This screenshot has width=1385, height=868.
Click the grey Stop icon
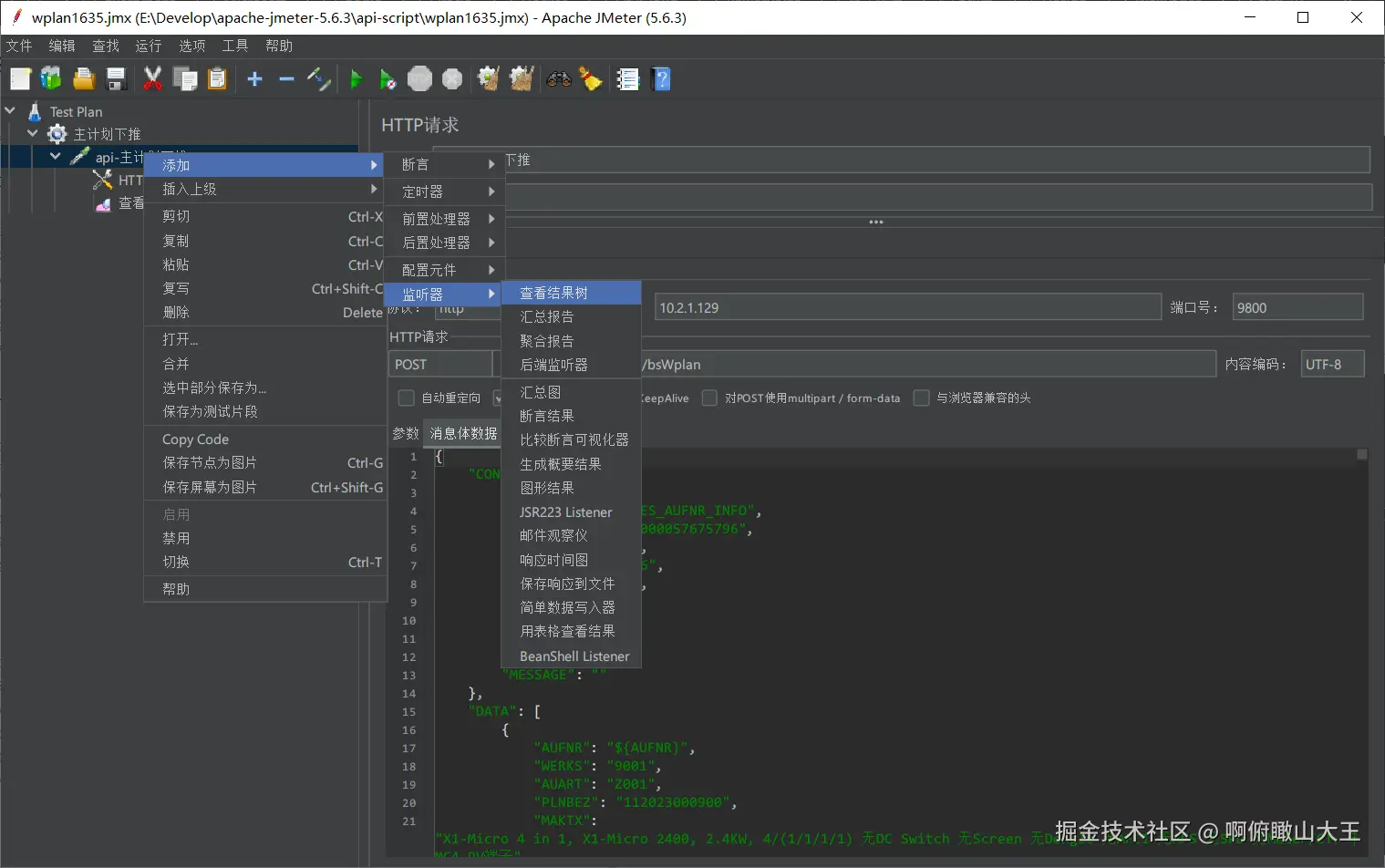419,79
